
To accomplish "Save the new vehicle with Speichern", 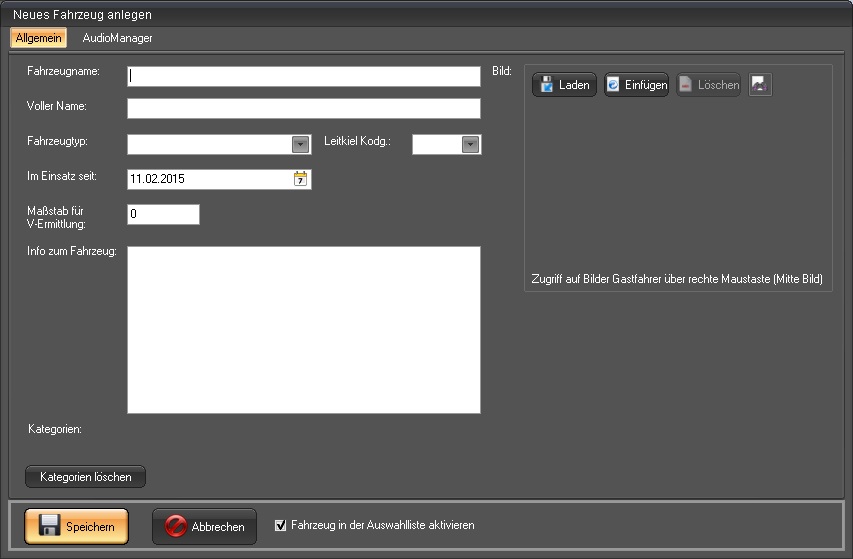I will pyautogui.click(x=76, y=526).
